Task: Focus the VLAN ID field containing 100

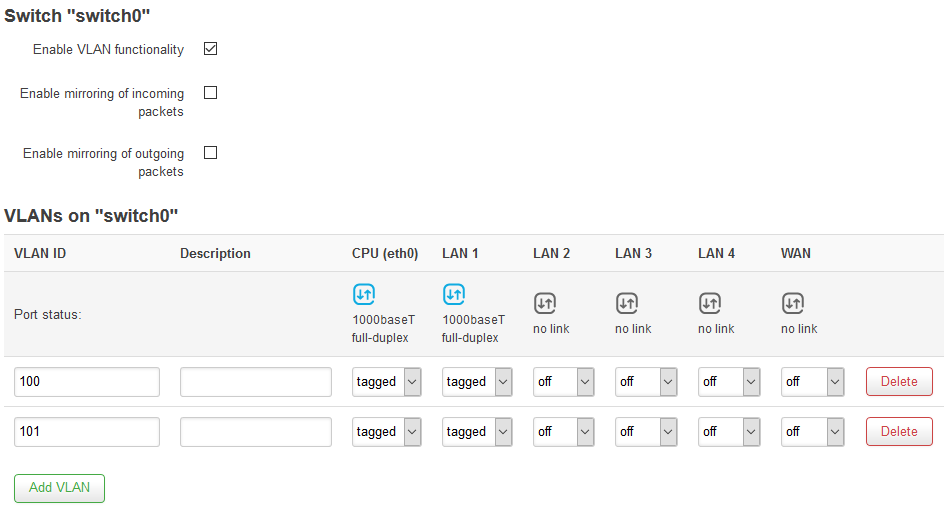Action: (x=87, y=382)
